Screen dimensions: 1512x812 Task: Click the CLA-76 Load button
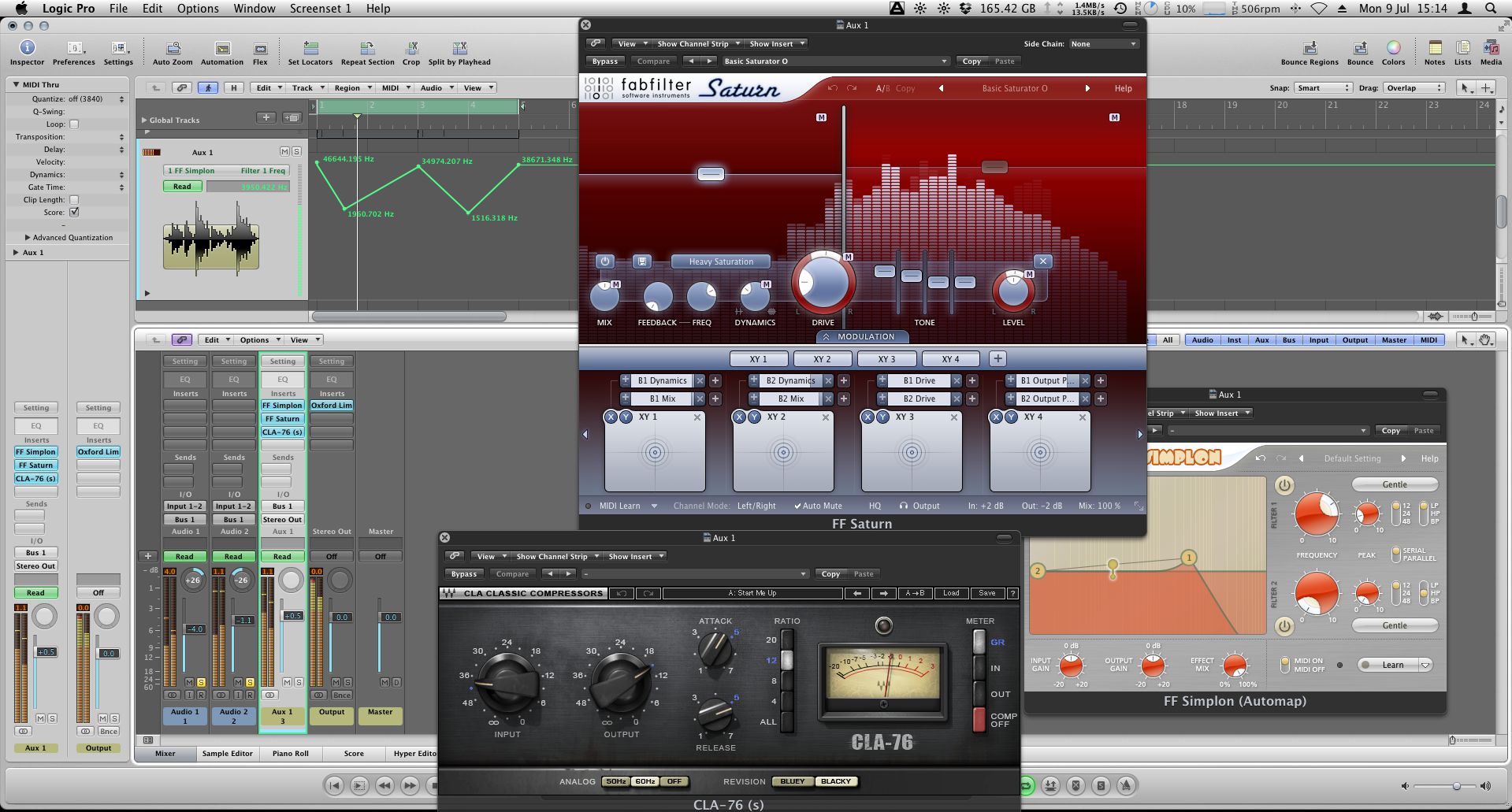(x=951, y=593)
